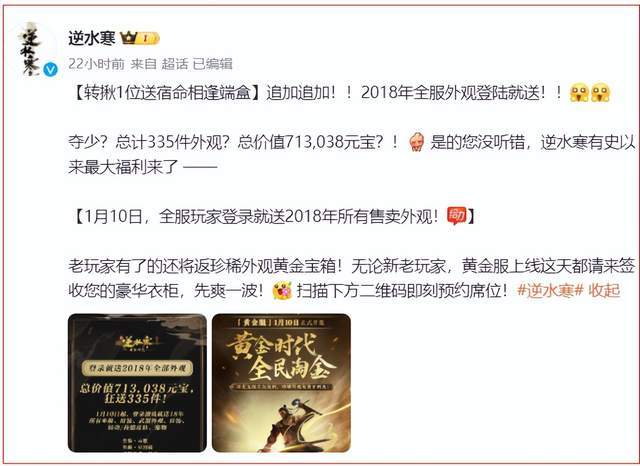
Task: Click the 总计335件外观 text line
Action: coord(169,142)
